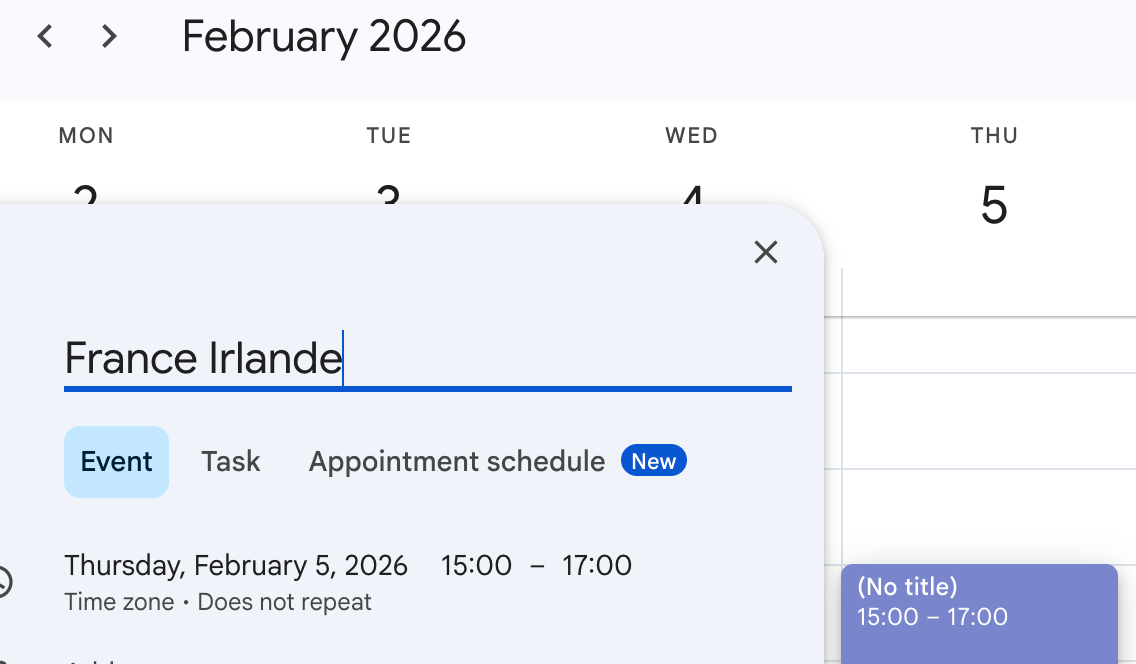Go to the previous week arrow
Screen dimensions: 1136x664
pyautogui.click(x=45, y=37)
